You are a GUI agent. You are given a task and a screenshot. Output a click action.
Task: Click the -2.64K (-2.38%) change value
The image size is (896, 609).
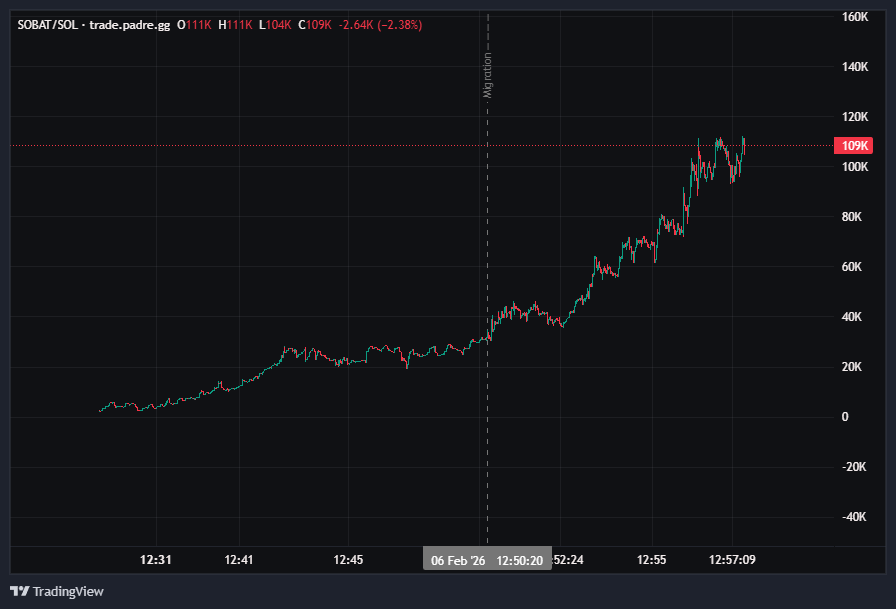[x=381, y=25]
